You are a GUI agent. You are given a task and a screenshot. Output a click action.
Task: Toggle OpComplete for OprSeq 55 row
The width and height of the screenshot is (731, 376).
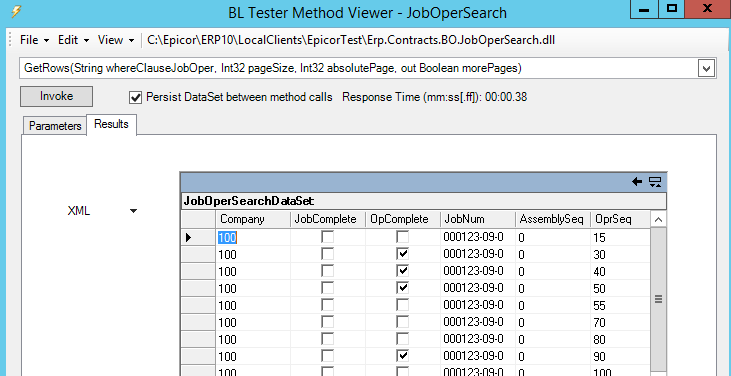click(x=402, y=305)
